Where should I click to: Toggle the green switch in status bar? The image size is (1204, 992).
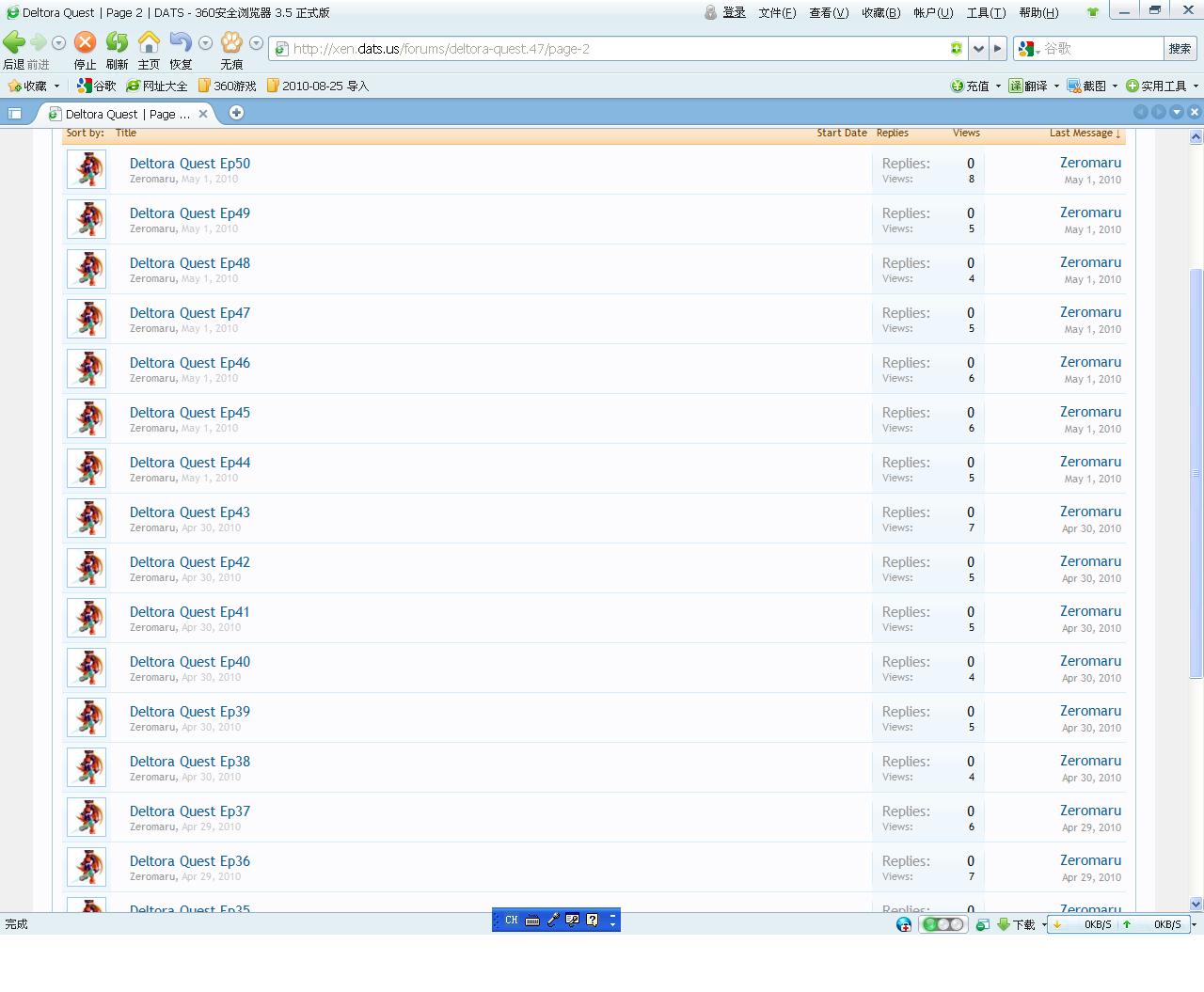943,924
